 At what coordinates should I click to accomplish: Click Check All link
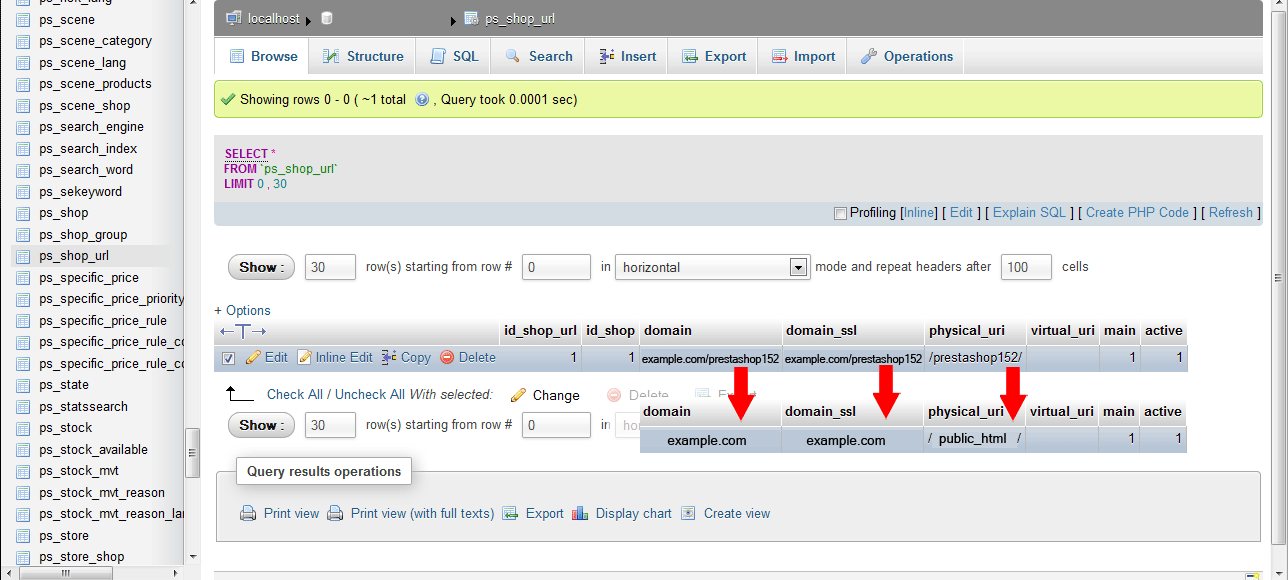tap(298, 395)
